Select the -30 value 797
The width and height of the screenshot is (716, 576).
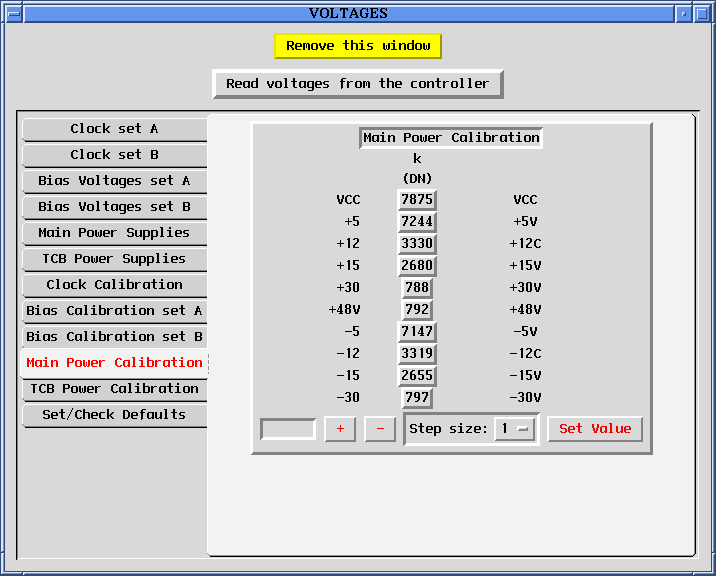pyautogui.click(x=417, y=397)
